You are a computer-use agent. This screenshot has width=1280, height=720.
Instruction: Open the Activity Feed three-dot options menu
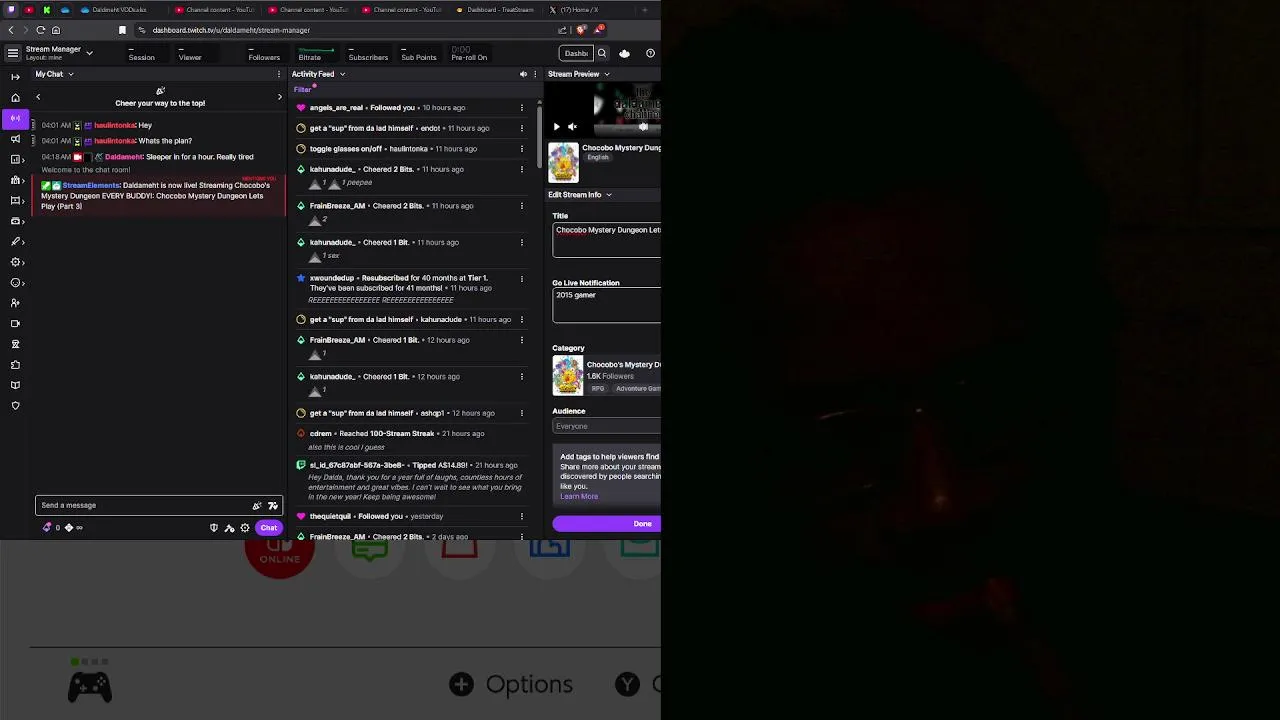pos(536,74)
